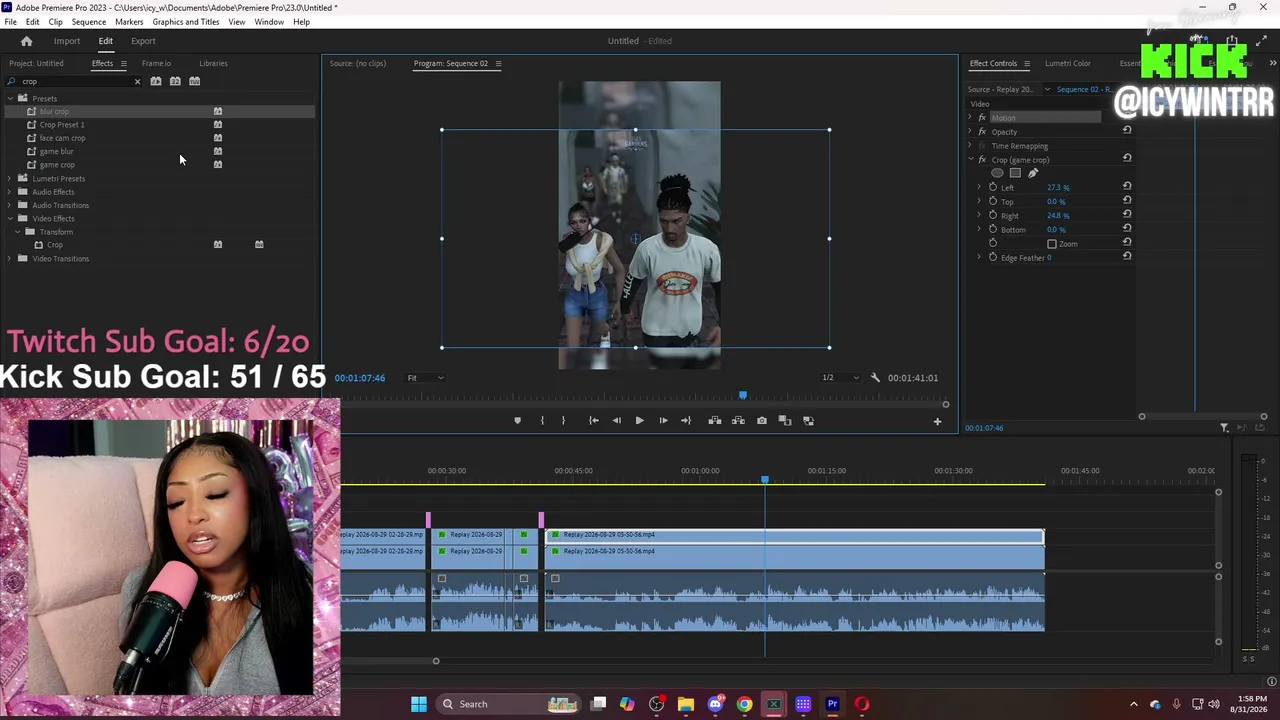Step back one frame

(x=616, y=421)
